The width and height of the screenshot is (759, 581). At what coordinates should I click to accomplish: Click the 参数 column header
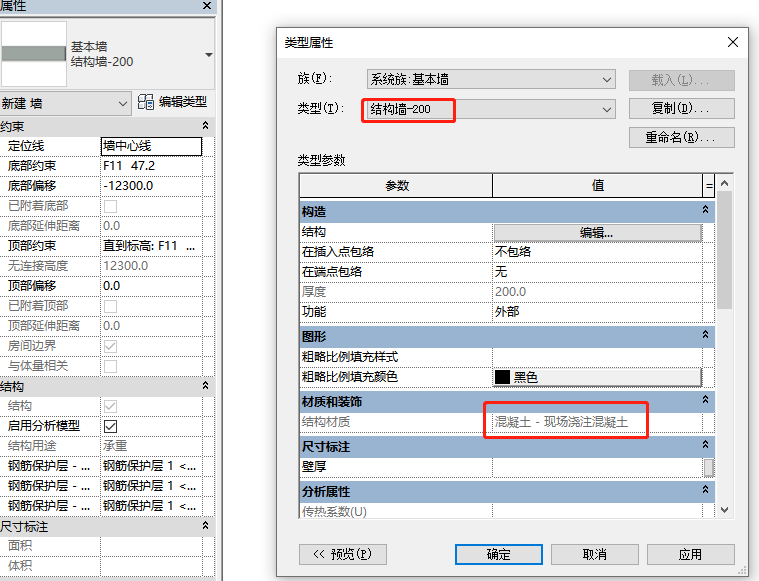pyautogui.click(x=396, y=185)
